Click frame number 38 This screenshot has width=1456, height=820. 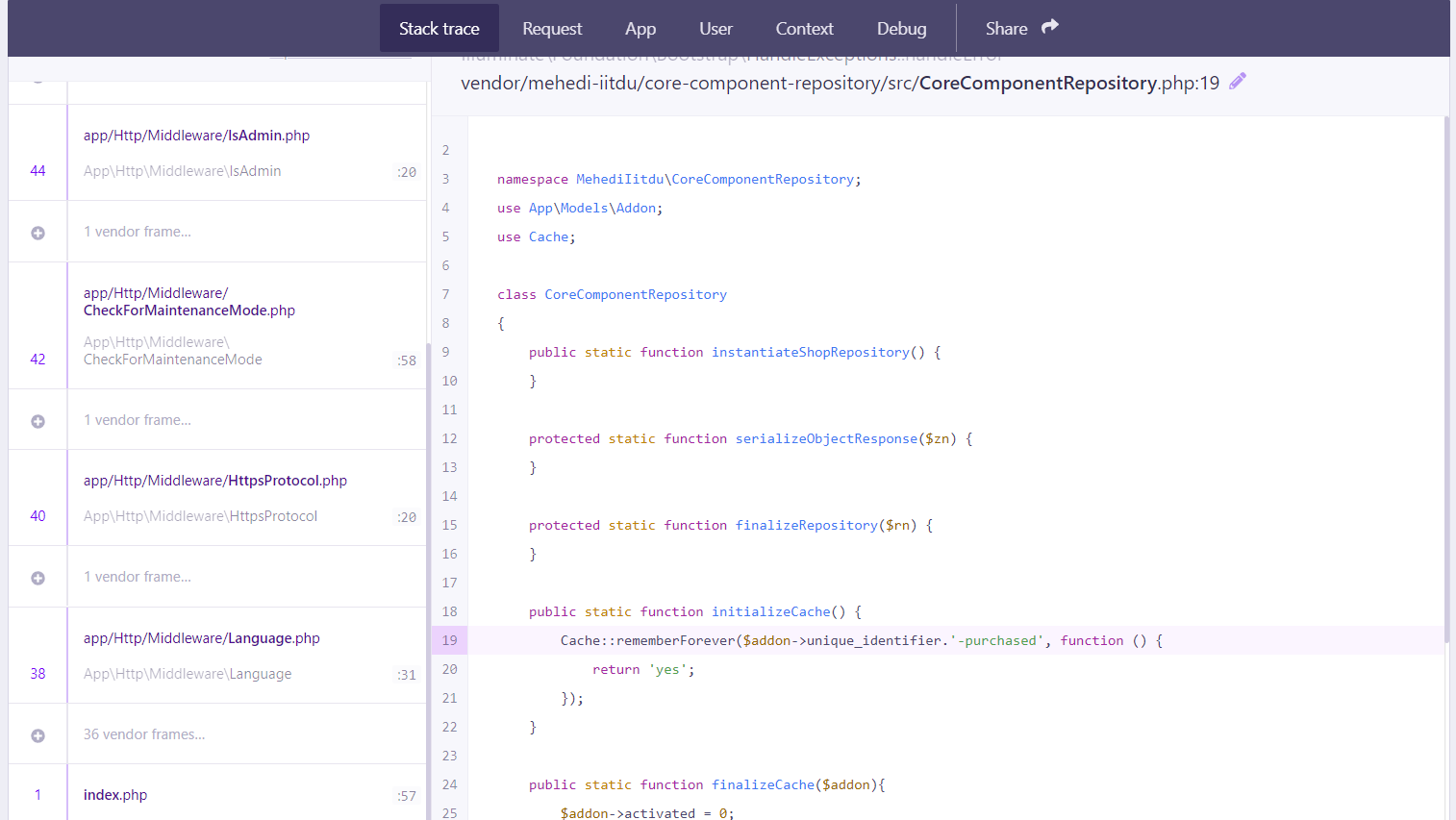[x=38, y=673]
